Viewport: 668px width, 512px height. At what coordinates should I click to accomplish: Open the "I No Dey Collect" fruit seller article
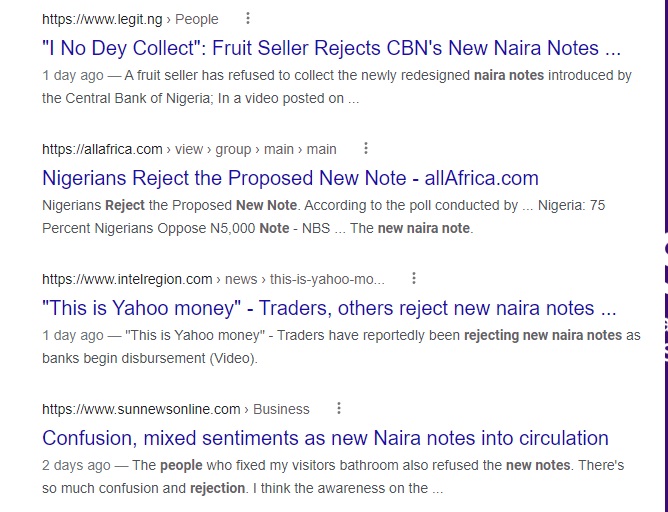tap(331, 48)
